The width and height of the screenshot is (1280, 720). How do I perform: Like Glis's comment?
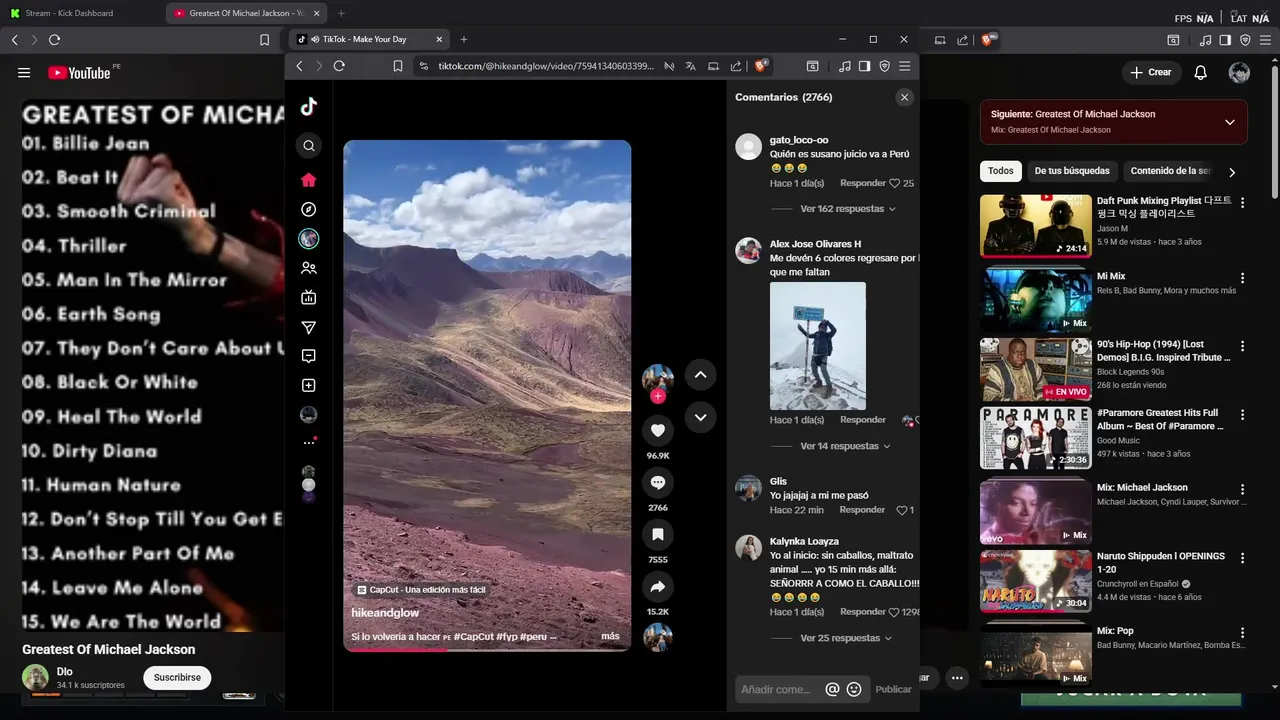tap(902, 510)
